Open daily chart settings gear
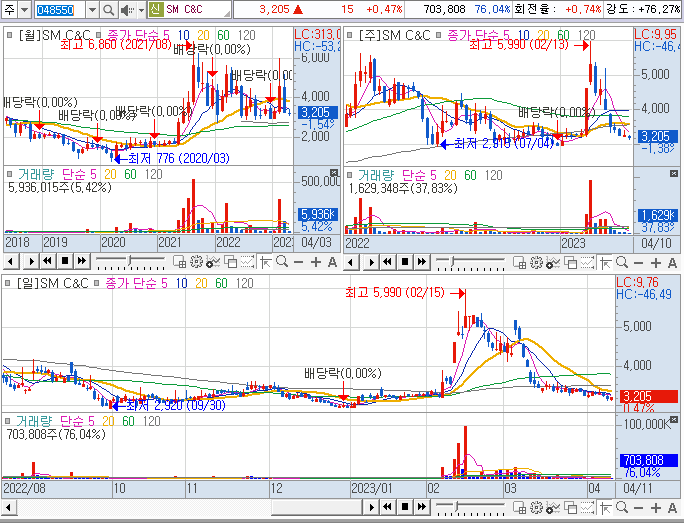The width and height of the screenshot is (684, 523). point(536,507)
